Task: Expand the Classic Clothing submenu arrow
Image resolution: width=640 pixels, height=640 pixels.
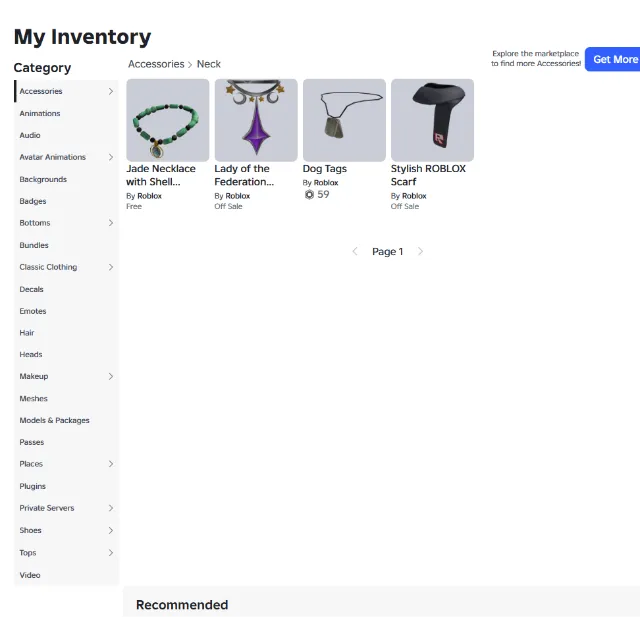Action: [x=111, y=267]
